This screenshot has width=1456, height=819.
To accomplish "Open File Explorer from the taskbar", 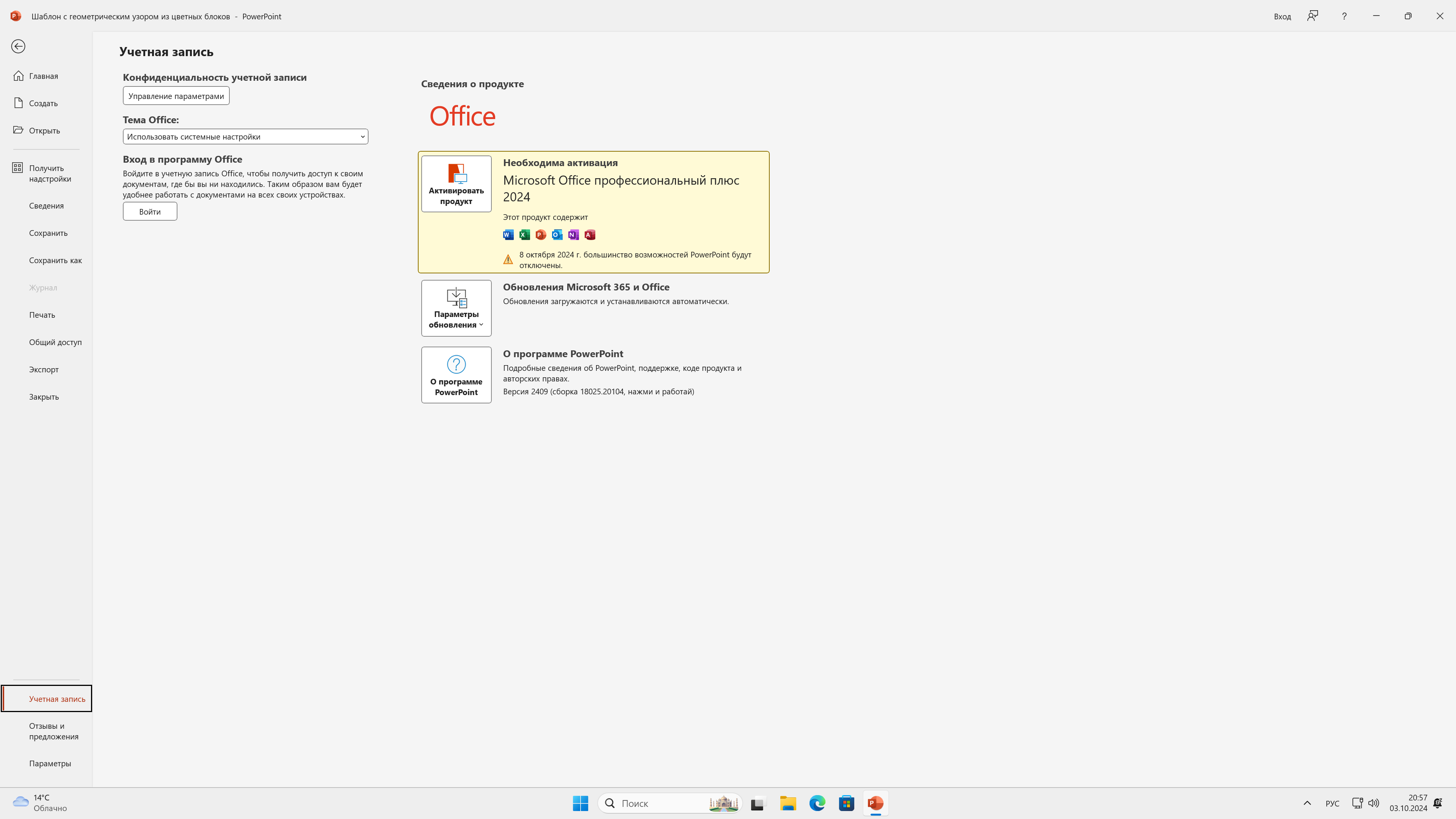I will point(788,803).
